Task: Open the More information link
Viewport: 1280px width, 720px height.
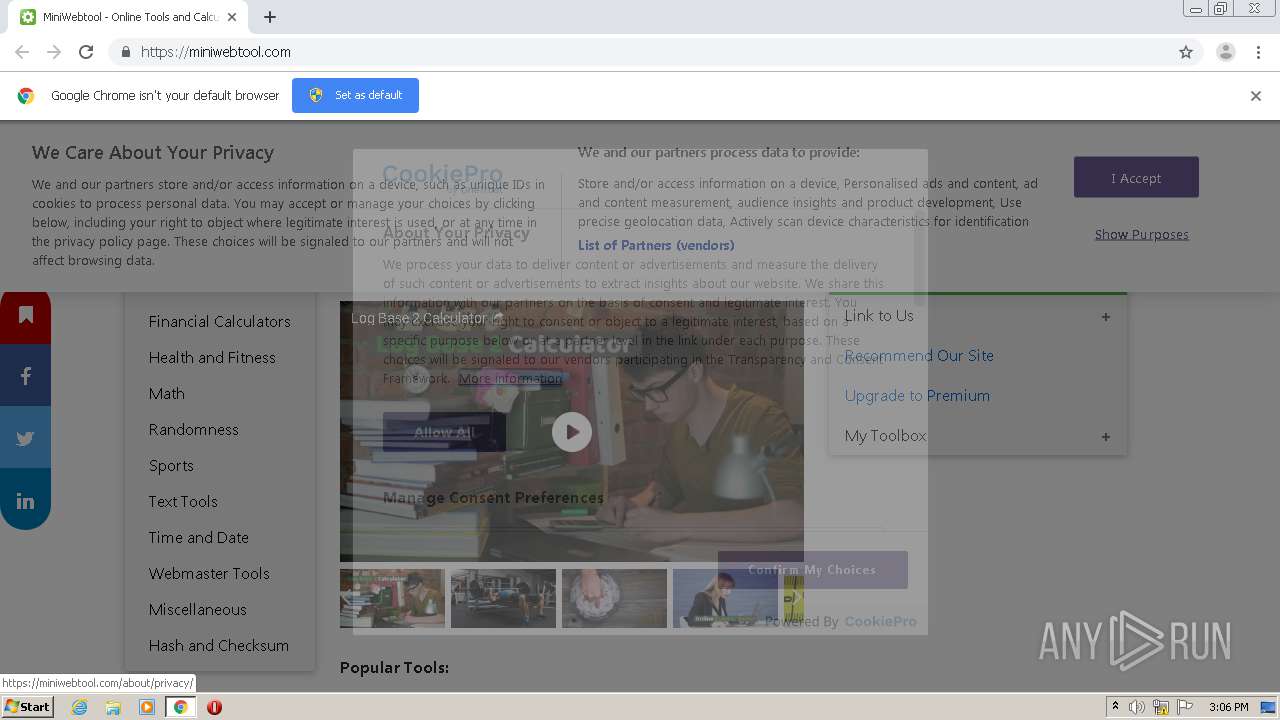Action: coord(510,378)
